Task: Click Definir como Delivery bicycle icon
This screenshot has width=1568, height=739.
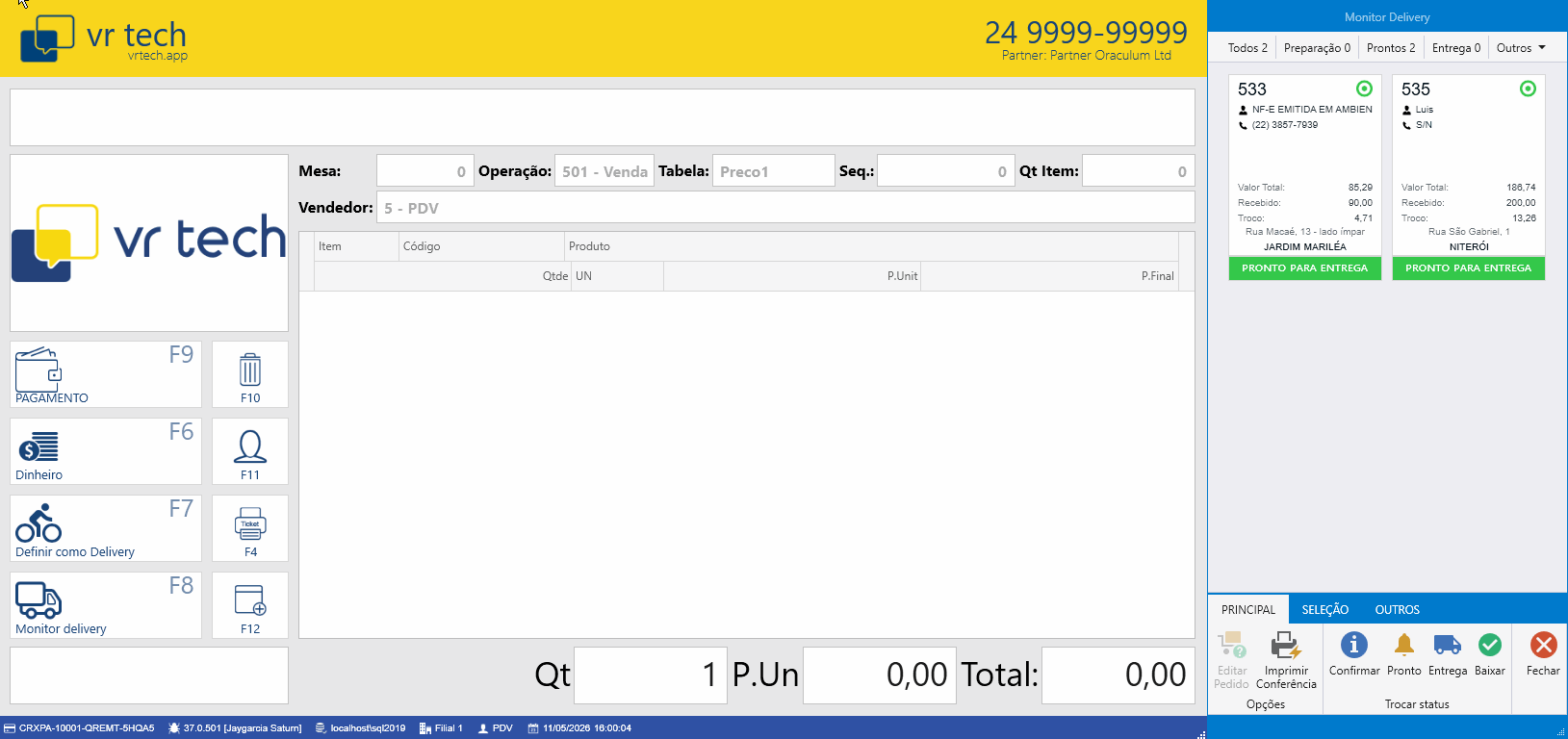Action: coord(39,522)
